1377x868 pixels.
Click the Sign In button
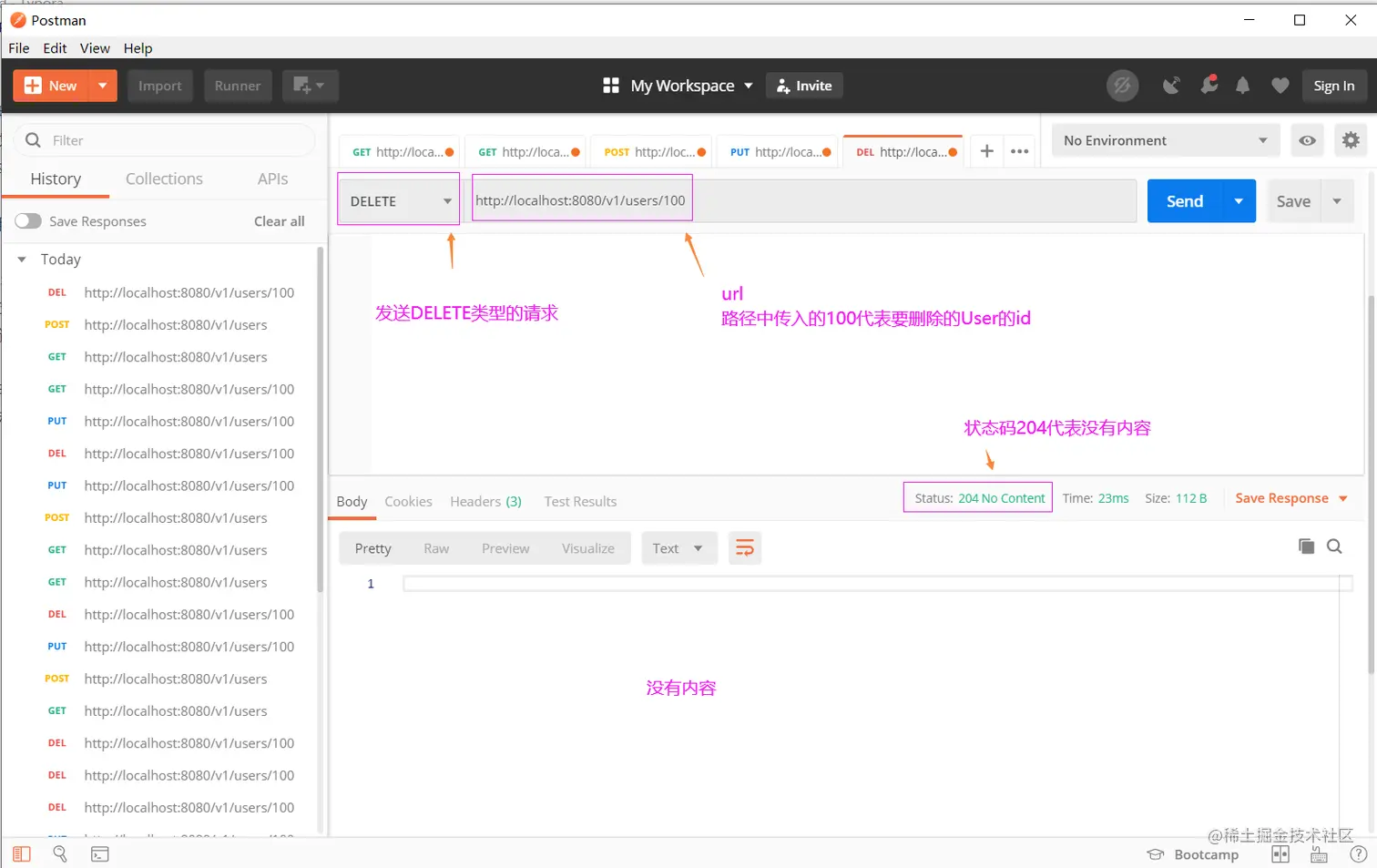click(1334, 86)
